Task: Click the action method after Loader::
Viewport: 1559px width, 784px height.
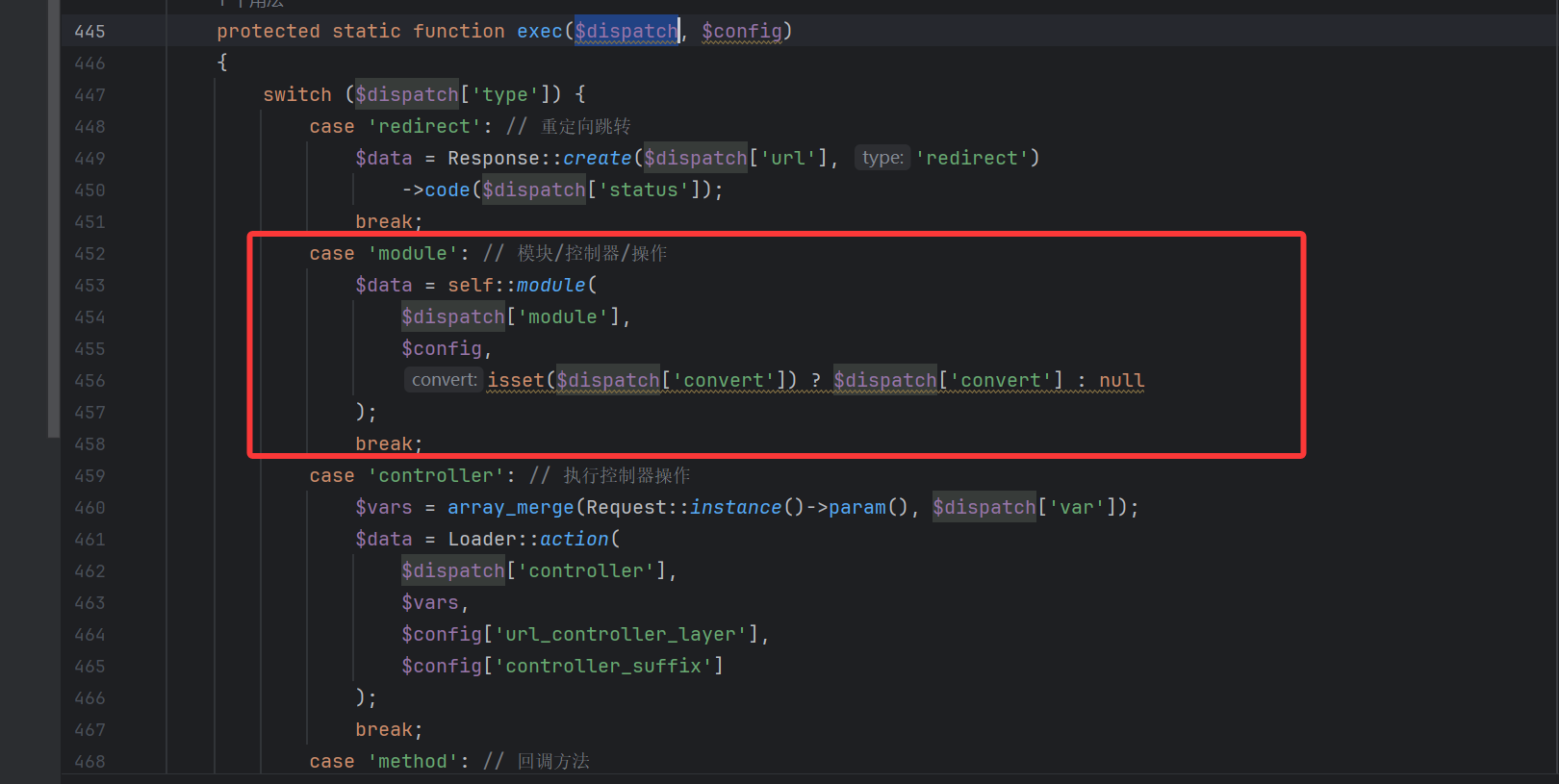Action: click(574, 540)
